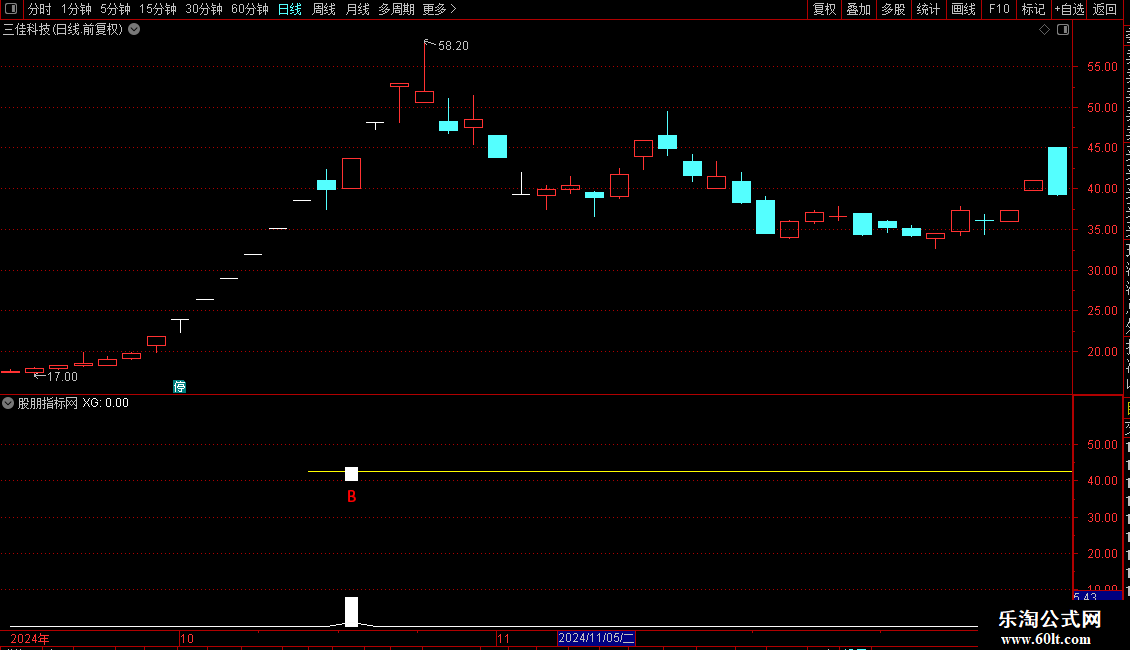Image resolution: width=1130 pixels, height=650 pixels.
Task: Select the 15分钟 period tab
Action: pos(158,9)
